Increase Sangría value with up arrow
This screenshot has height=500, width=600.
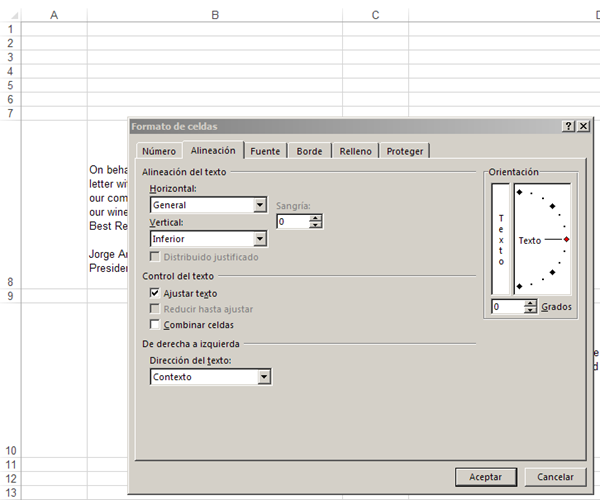point(316,217)
